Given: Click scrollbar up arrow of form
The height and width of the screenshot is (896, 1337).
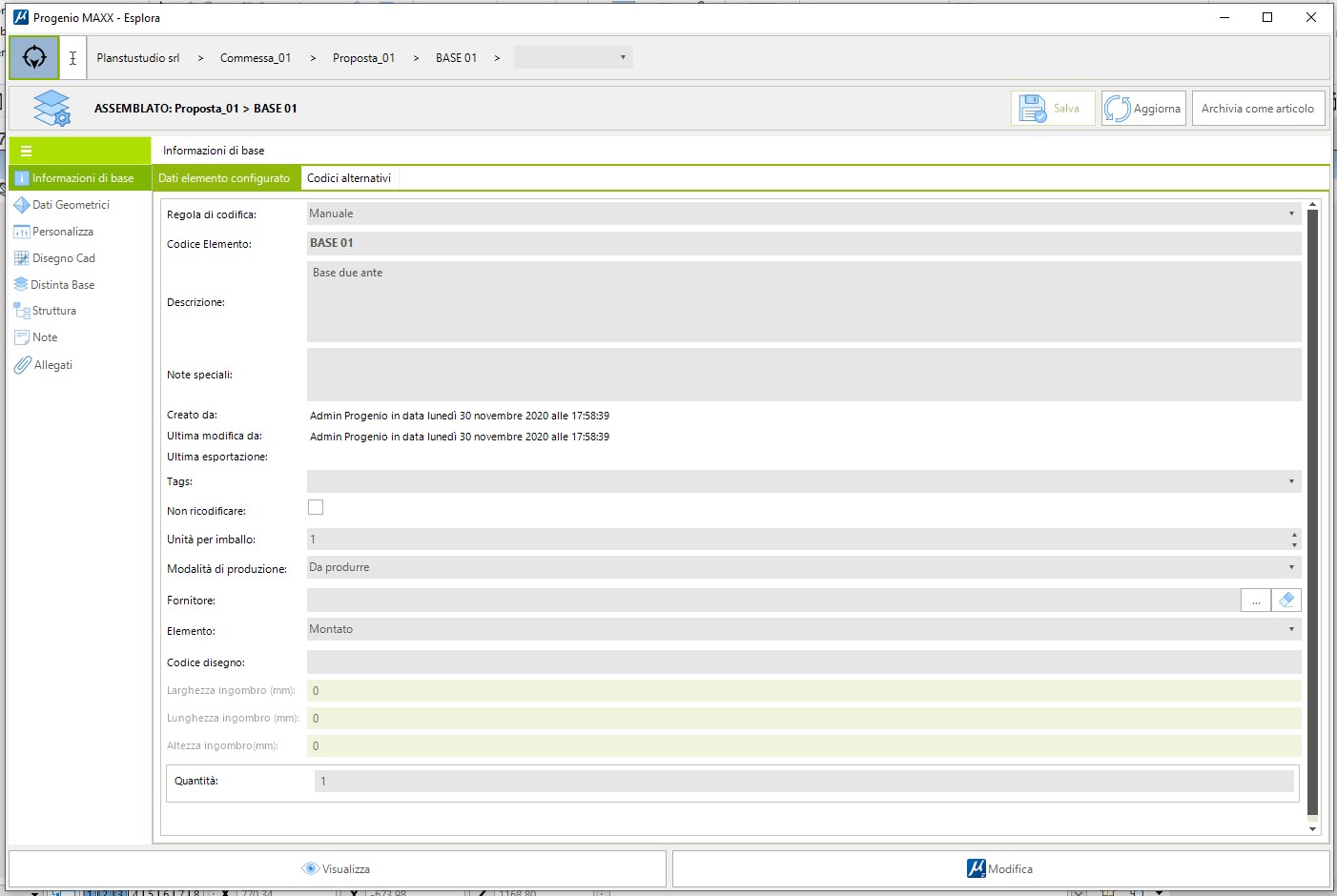Looking at the screenshot, I should 1312,204.
